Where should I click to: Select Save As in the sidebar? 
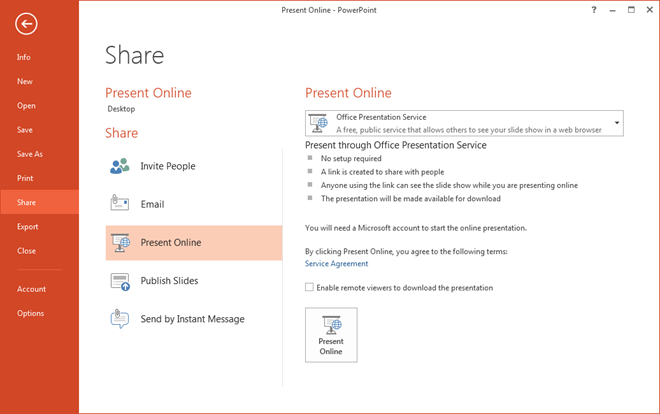[x=30, y=154]
